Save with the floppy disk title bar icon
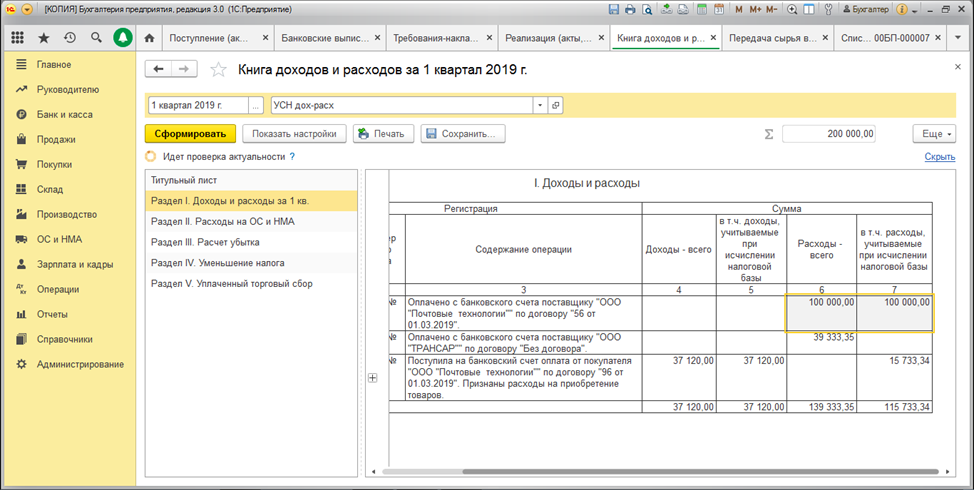This screenshot has height=490, width=974. 614,10
